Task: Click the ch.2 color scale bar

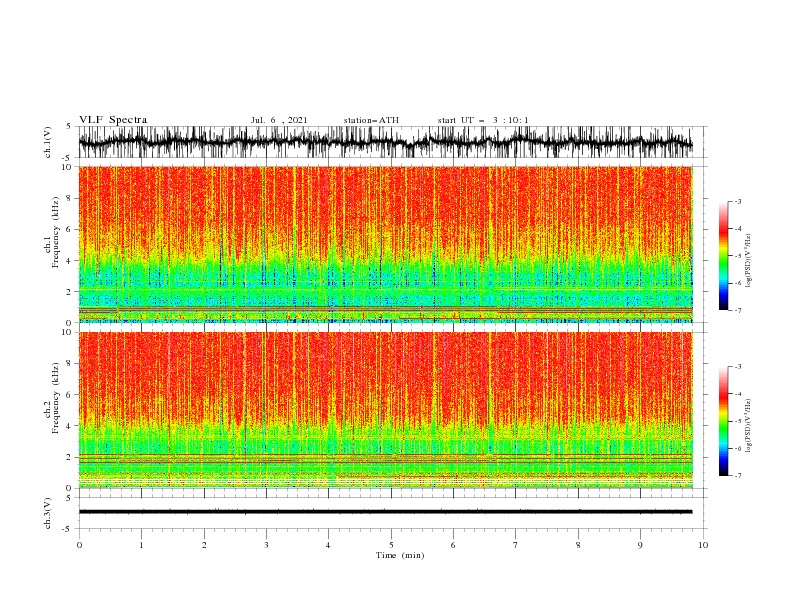Action: pyautogui.click(x=724, y=421)
